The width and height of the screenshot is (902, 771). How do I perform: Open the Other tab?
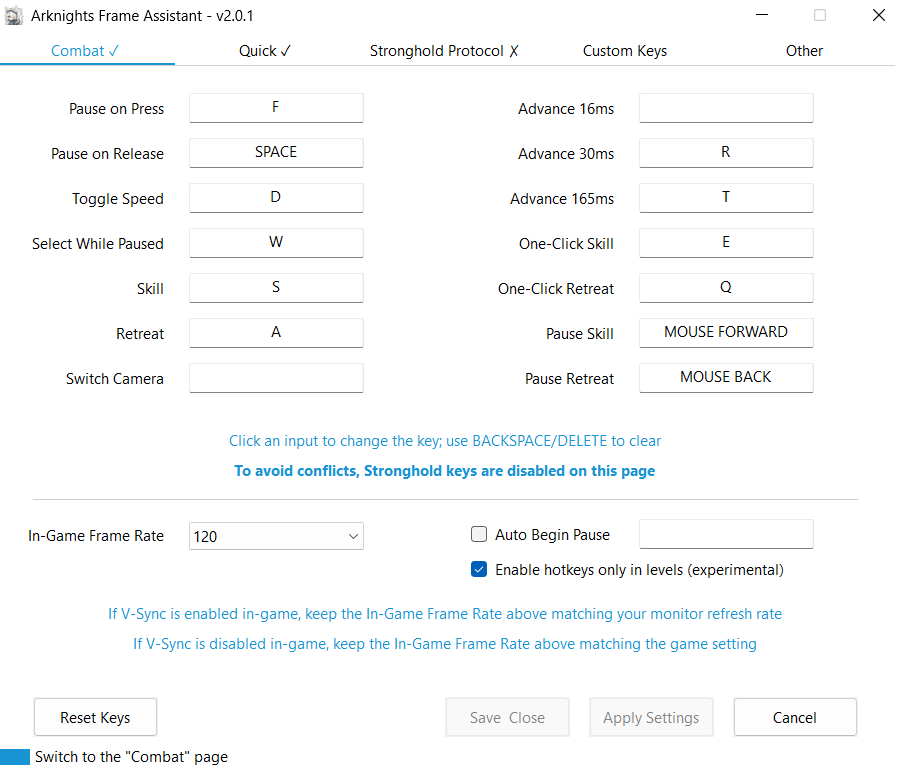point(804,51)
